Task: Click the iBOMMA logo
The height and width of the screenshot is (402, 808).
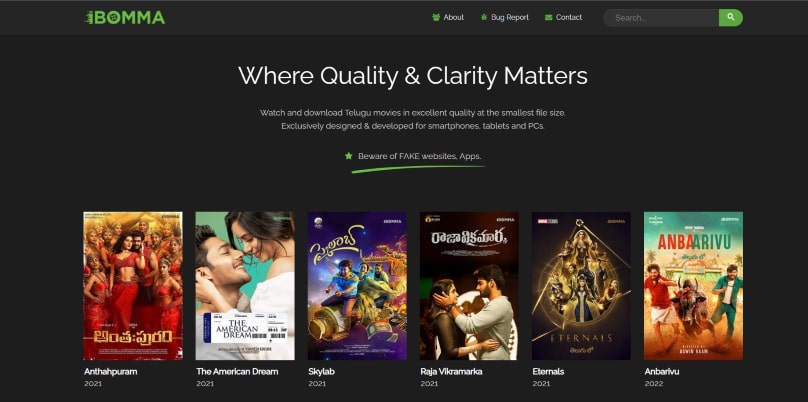Action: [x=125, y=18]
